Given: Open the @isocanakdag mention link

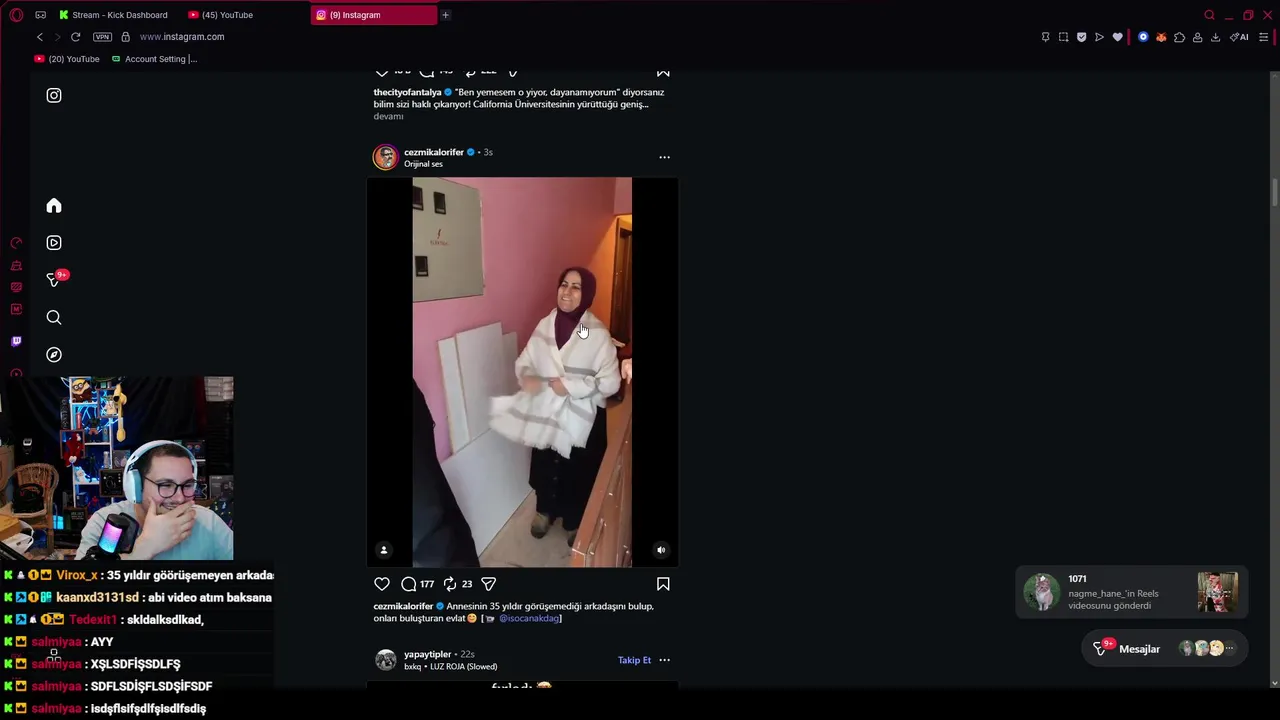Looking at the screenshot, I should (529, 619).
